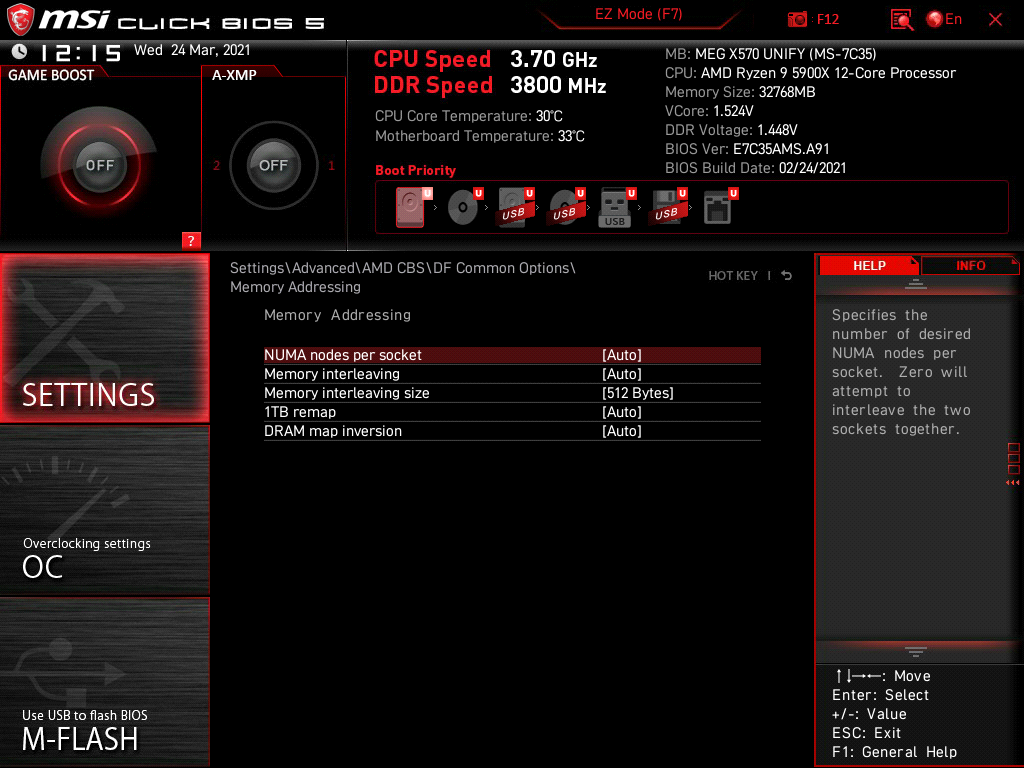Click the F1: General Help hint
1024x768 pixels.
point(894,752)
